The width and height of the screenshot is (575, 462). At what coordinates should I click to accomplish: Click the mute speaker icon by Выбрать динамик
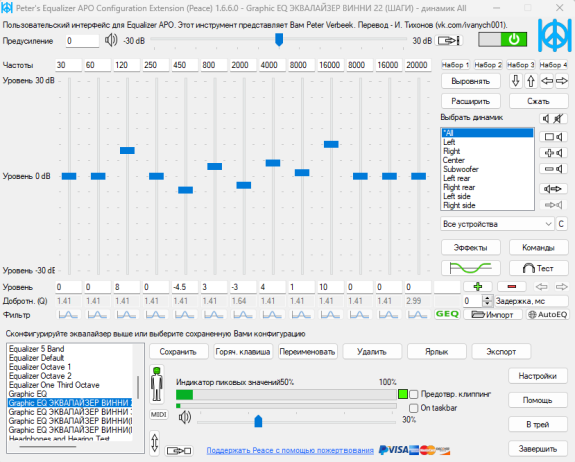[x=558, y=118]
